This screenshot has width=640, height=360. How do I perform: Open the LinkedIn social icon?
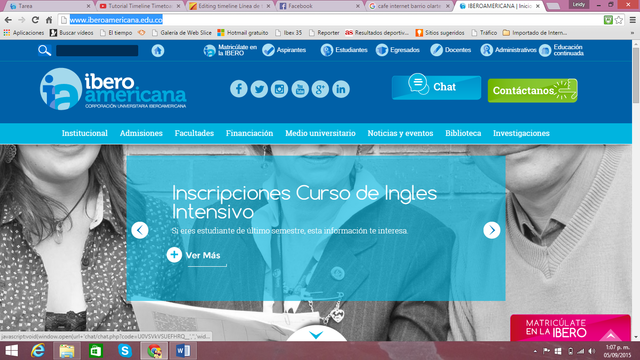point(341,89)
